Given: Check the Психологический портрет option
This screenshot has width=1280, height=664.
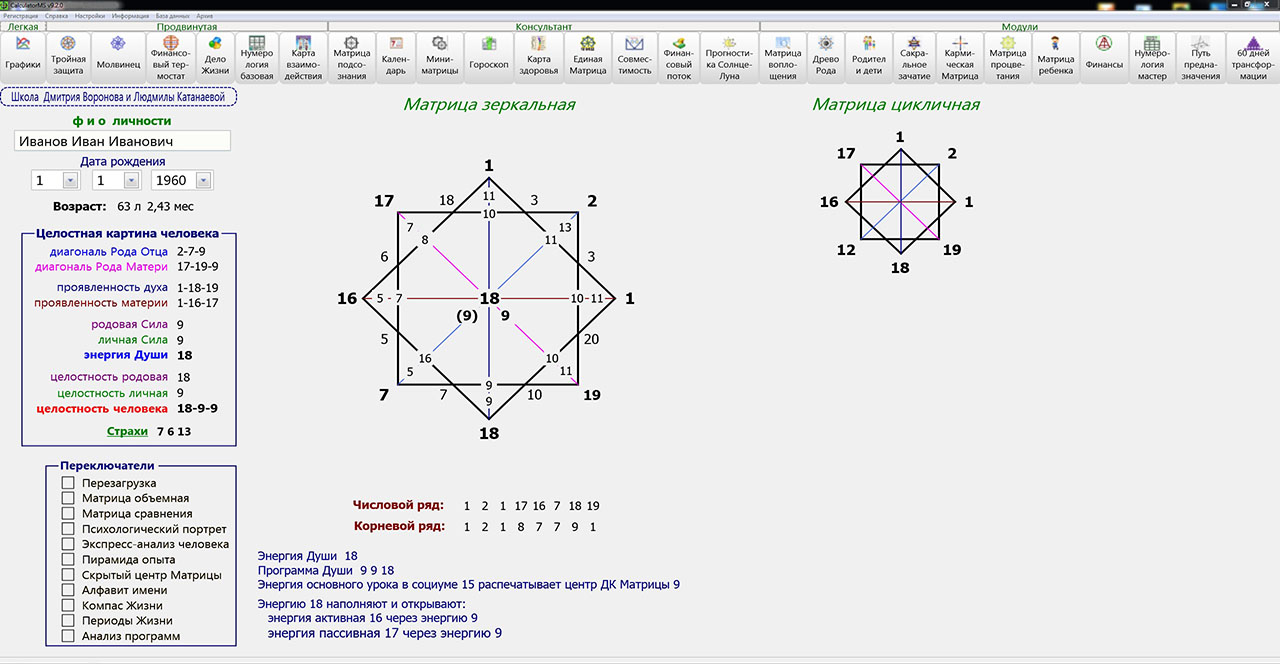Looking at the screenshot, I should pyautogui.click(x=69, y=529).
